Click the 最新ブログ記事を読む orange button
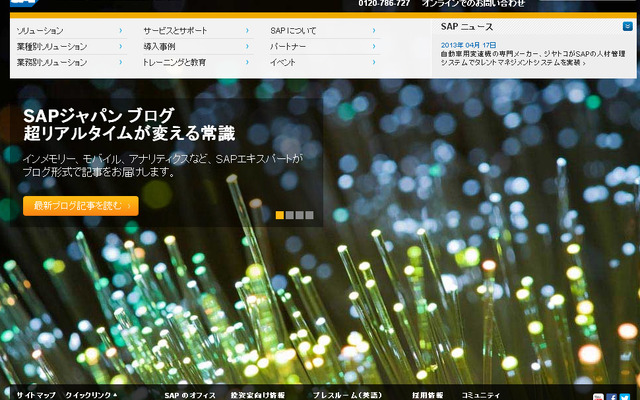Screen dimensions: 640x400 [x=81, y=206]
